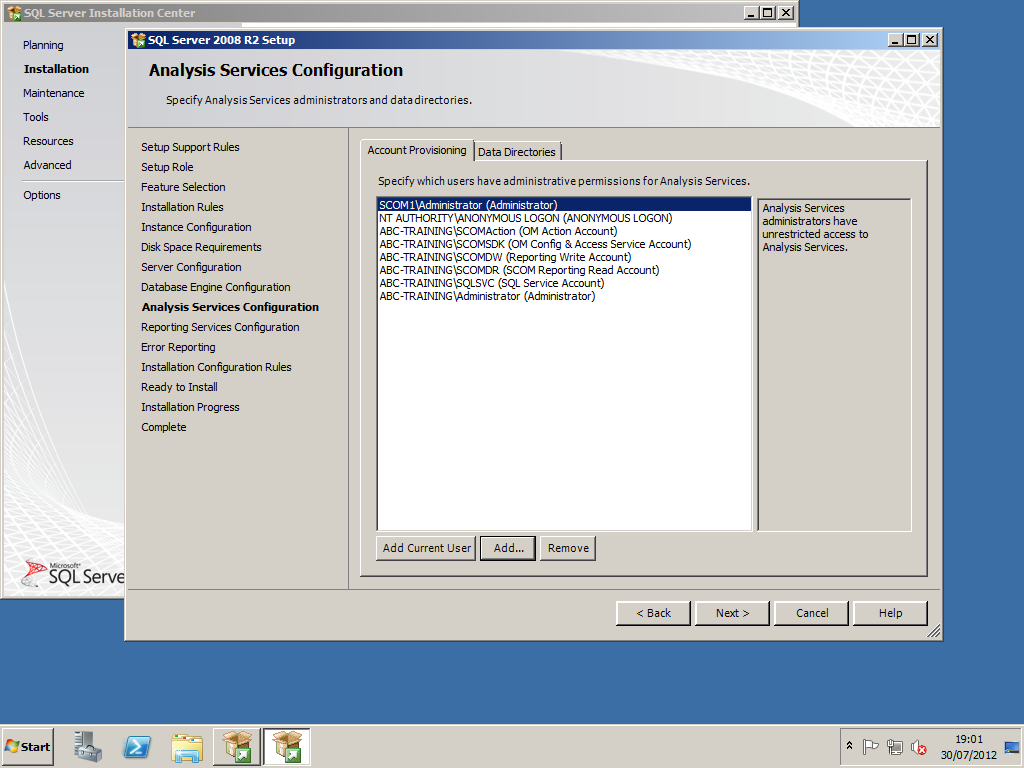The height and width of the screenshot is (768, 1024).
Task: Click Installation Progress step
Action: point(190,408)
